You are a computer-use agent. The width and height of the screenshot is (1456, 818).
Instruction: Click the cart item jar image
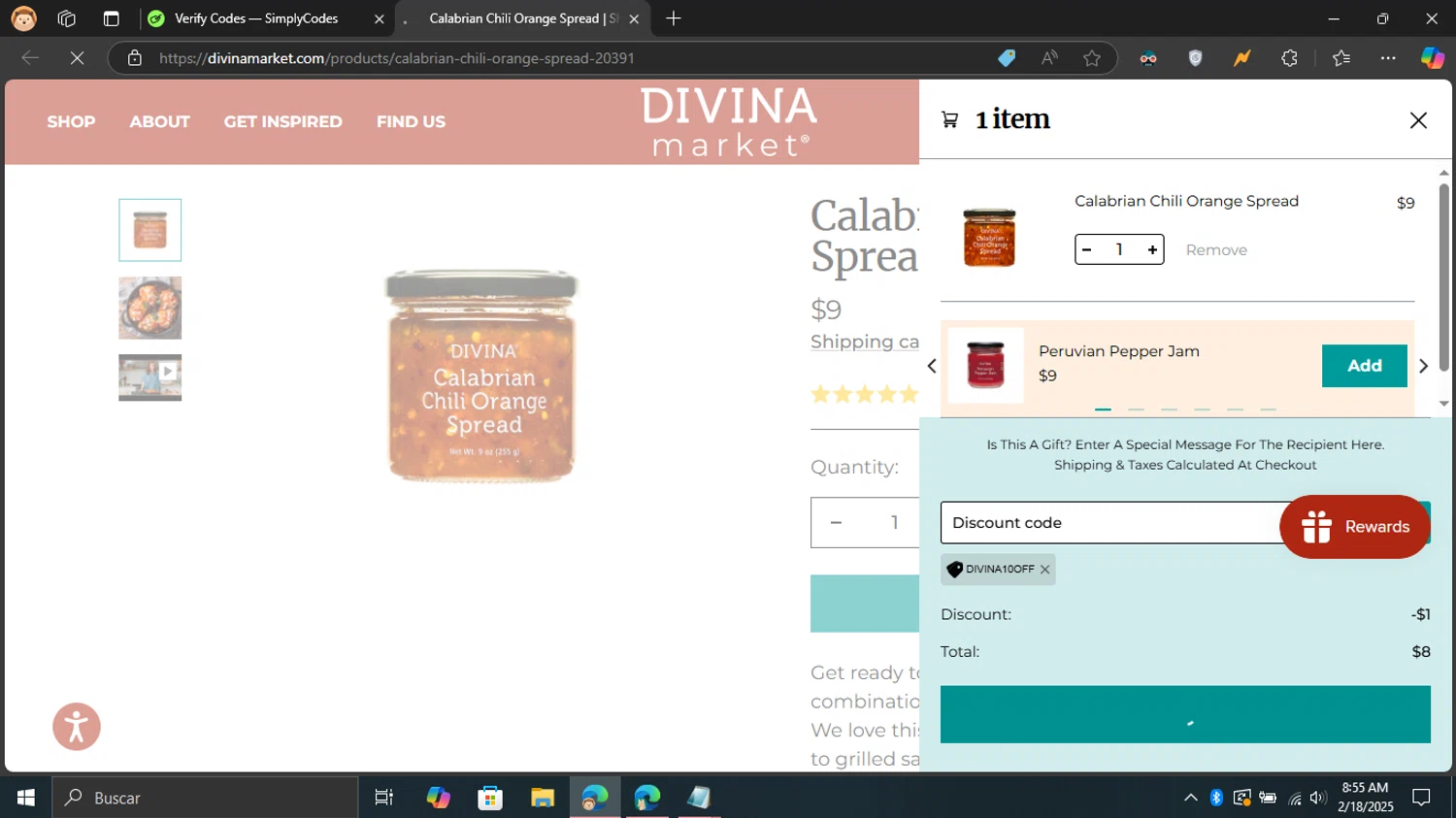[x=989, y=237]
